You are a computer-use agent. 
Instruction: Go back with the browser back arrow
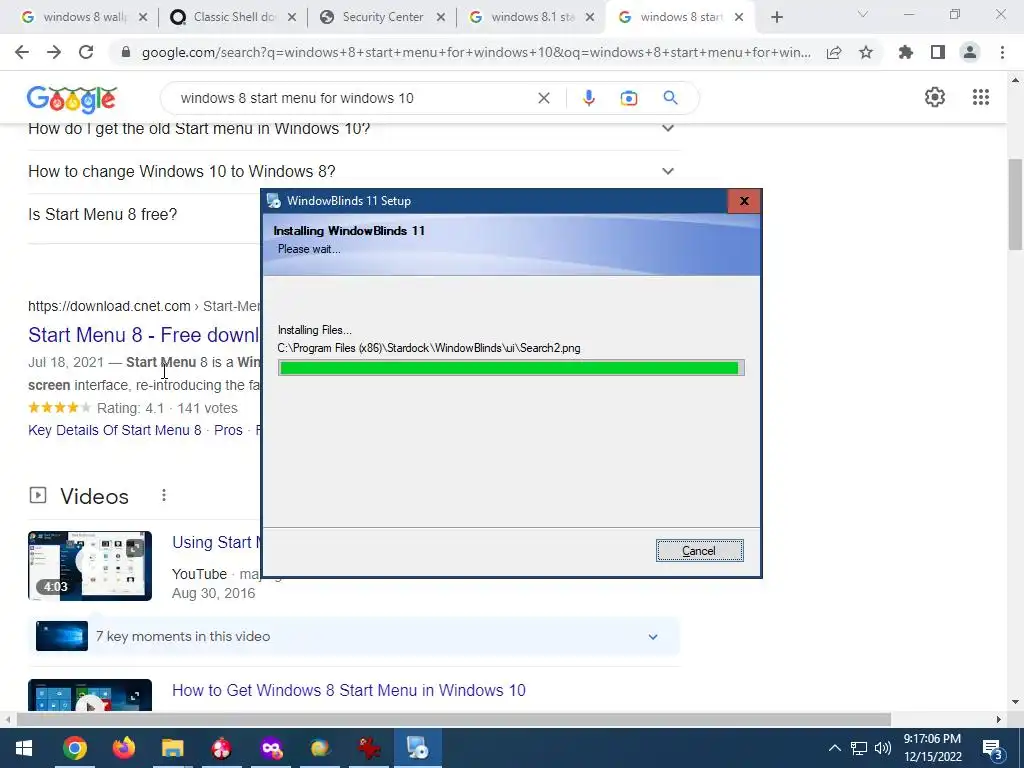pos(22,52)
